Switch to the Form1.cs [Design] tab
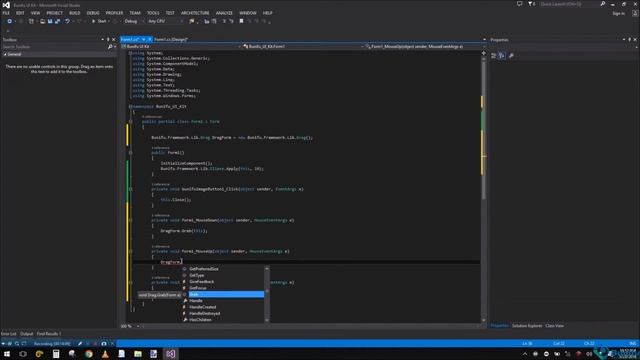The height and width of the screenshot is (360, 640). click(171, 40)
